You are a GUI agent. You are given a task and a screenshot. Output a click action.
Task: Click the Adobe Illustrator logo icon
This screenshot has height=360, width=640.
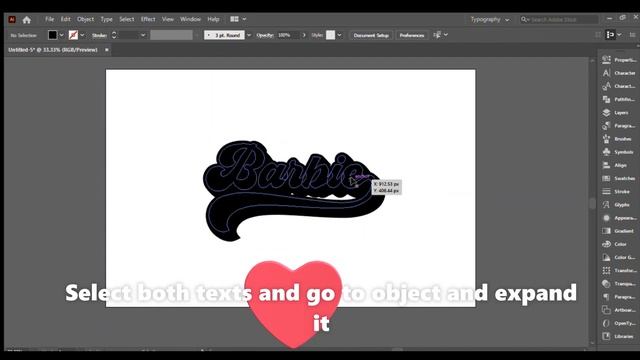click(x=12, y=19)
